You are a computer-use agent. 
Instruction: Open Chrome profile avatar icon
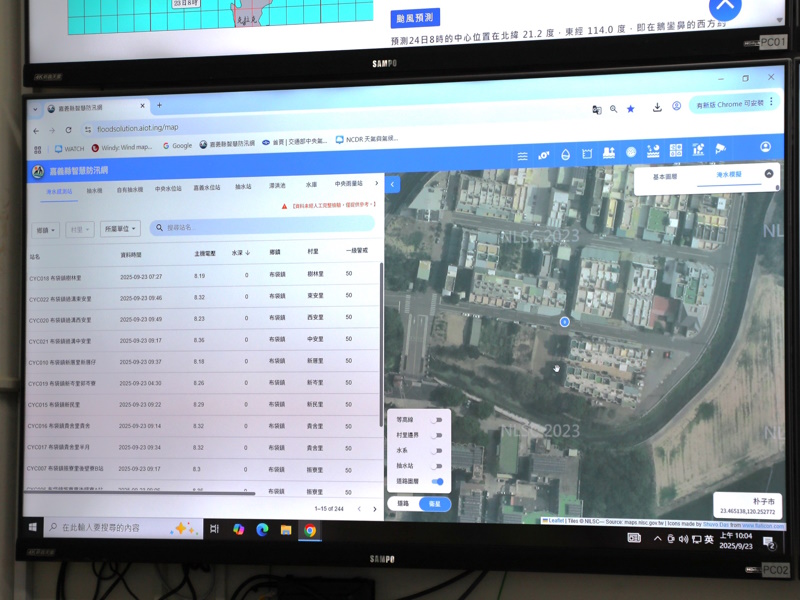pyautogui.click(x=677, y=106)
